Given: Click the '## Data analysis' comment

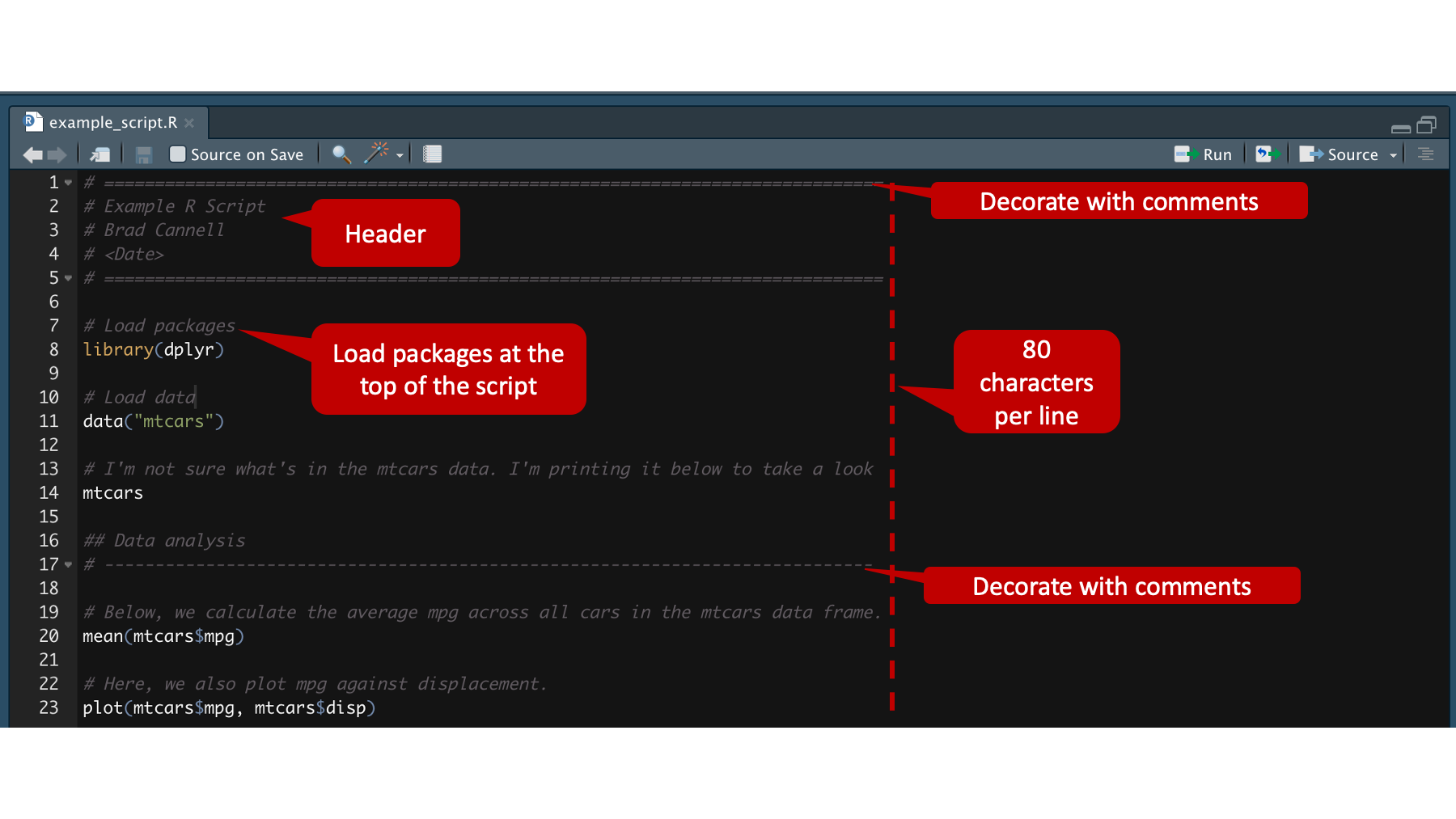Looking at the screenshot, I should pyautogui.click(x=164, y=540).
